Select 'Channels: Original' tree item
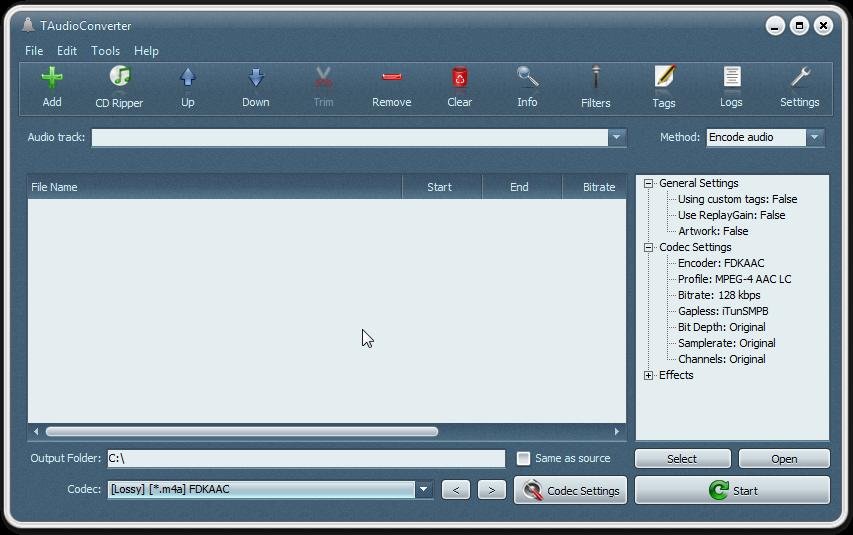This screenshot has width=853, height=535. click(721, 359)
